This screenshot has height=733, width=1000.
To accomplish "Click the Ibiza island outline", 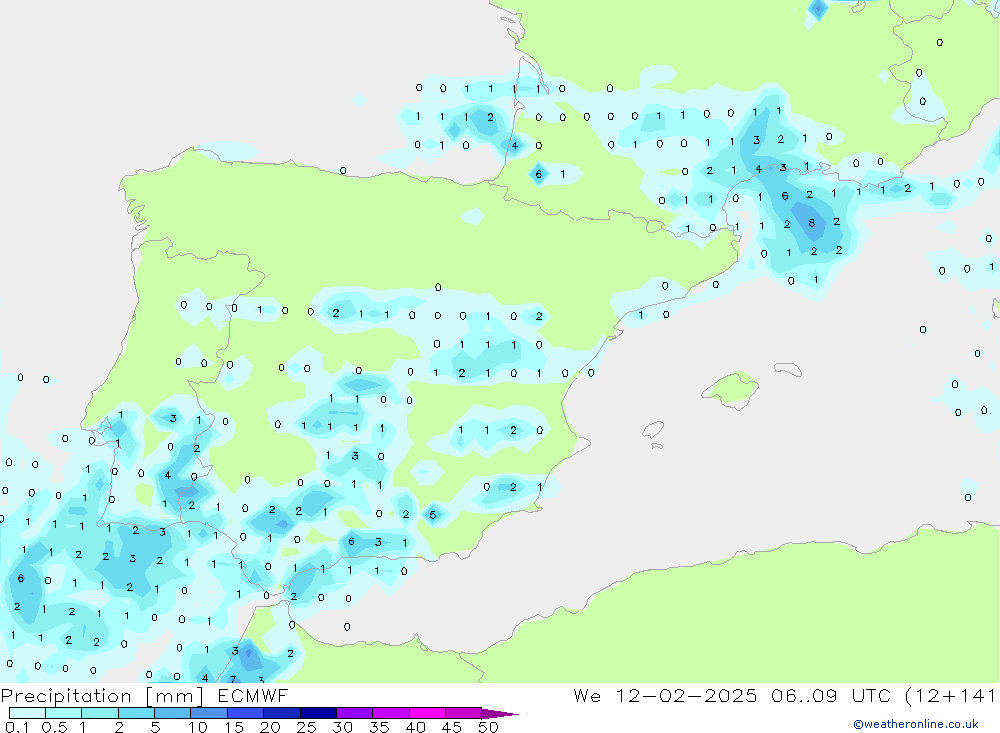I will click(653, 430).
